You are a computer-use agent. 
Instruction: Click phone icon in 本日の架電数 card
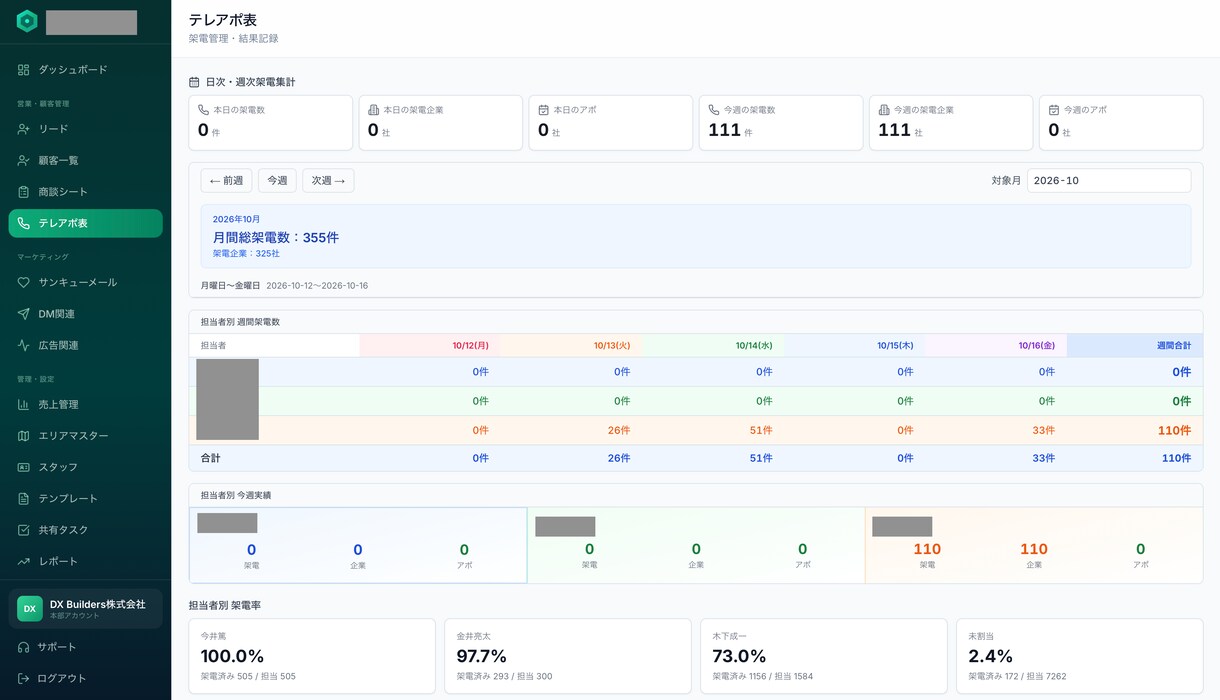204,110
